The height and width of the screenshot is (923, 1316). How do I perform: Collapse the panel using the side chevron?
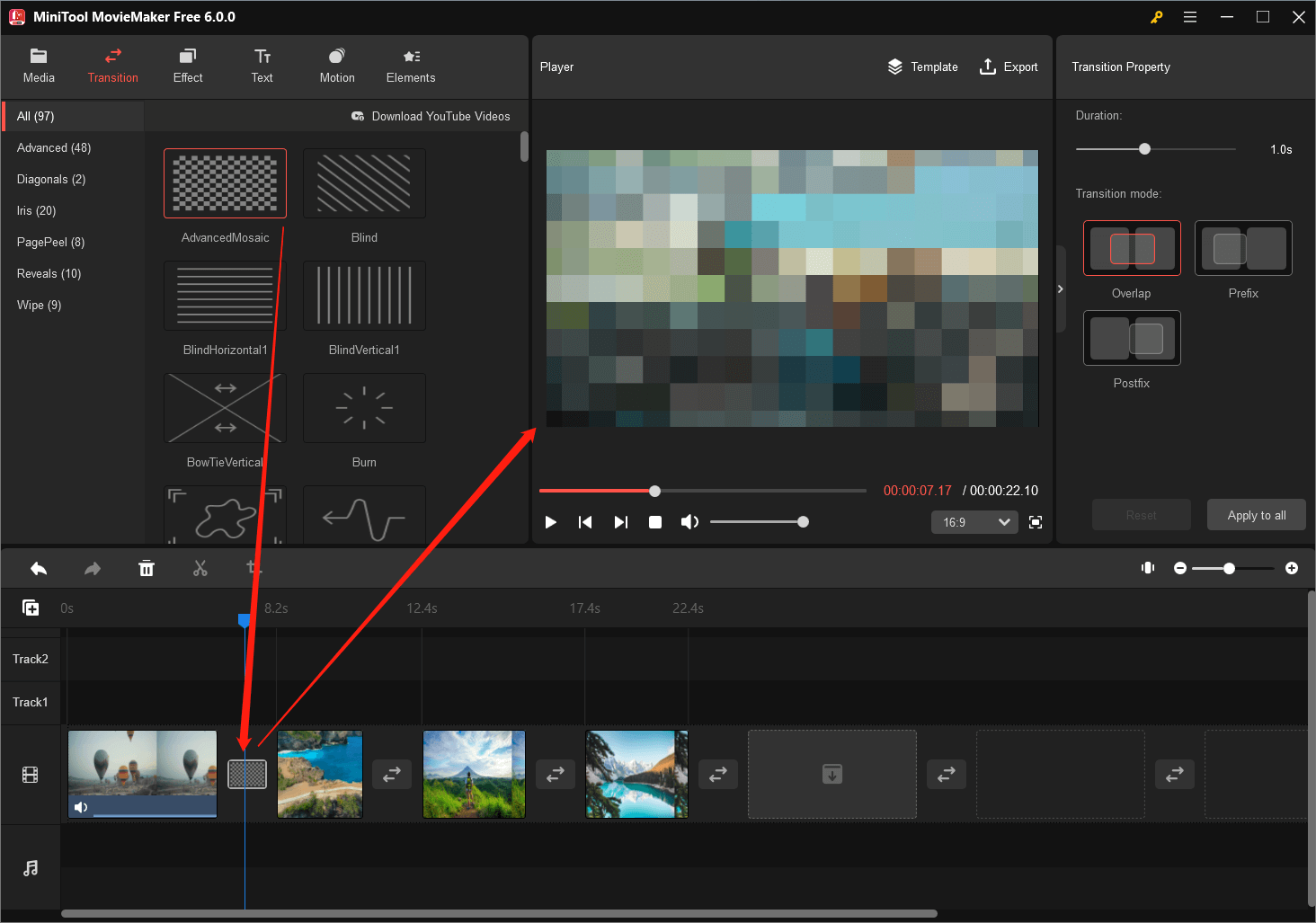[1061, 288]
